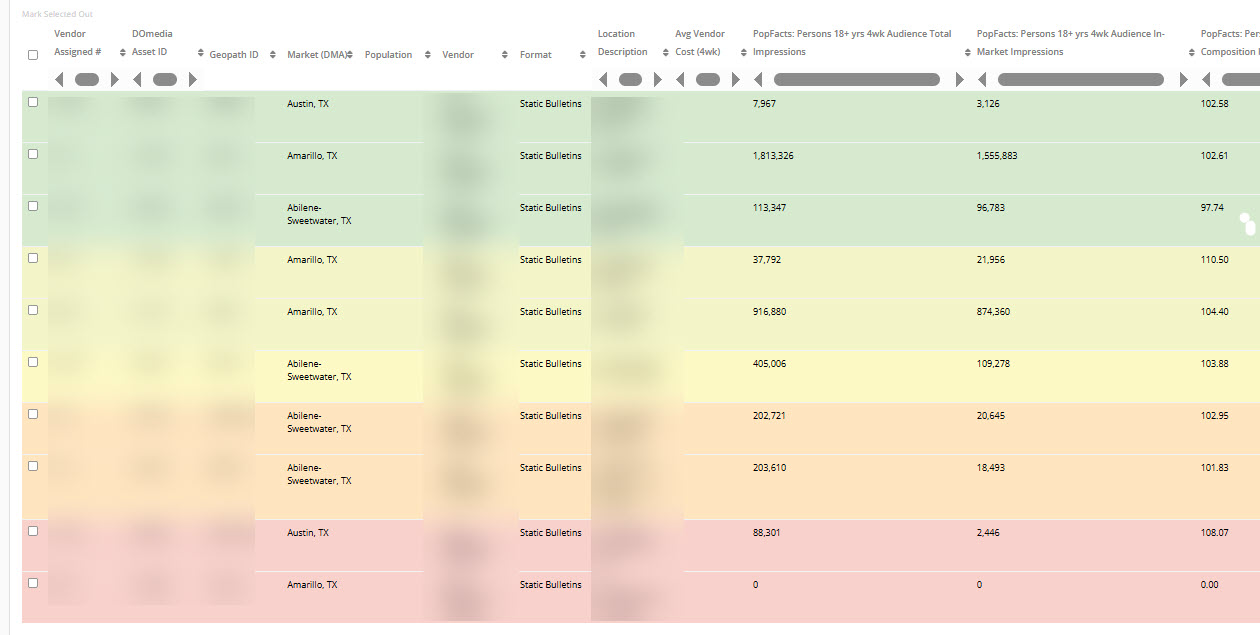The image size is (1260, 635).
Task: Click left arrow under DOmedia Asset ID
Action: 137,79
